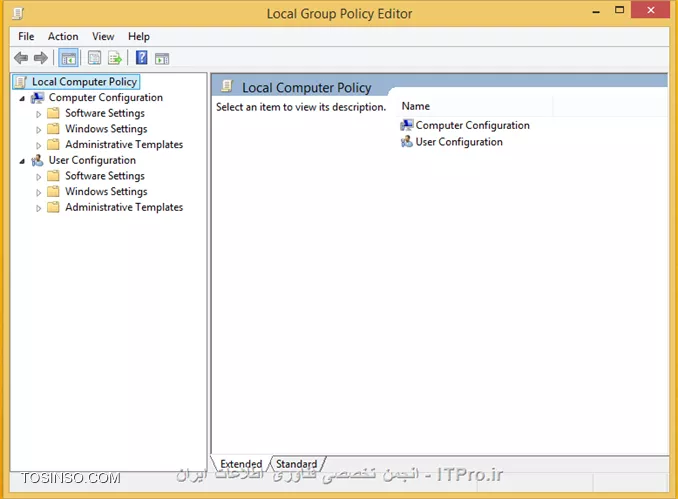Collapse the User Configuration tree node
678x499 pixels.
tap(22, 162)
